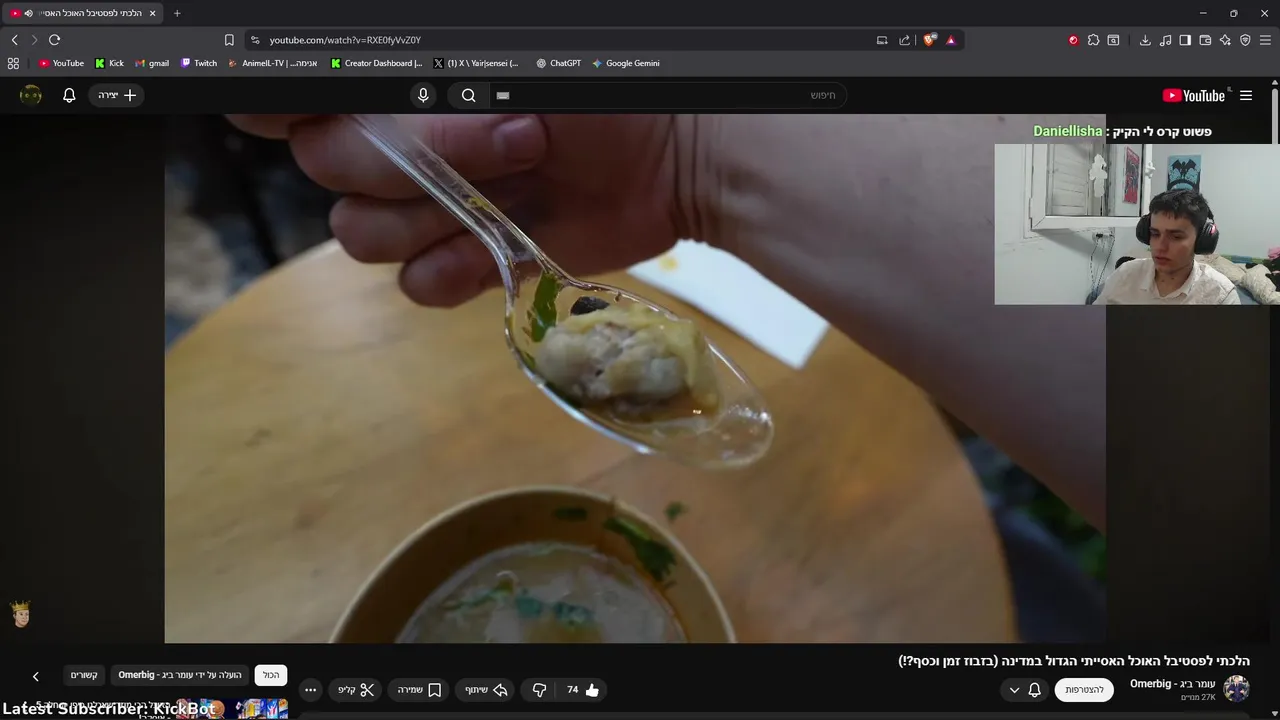Open the gmail bookmark
Viewport: 1280px width, 720px height.
tap(152, 63)
